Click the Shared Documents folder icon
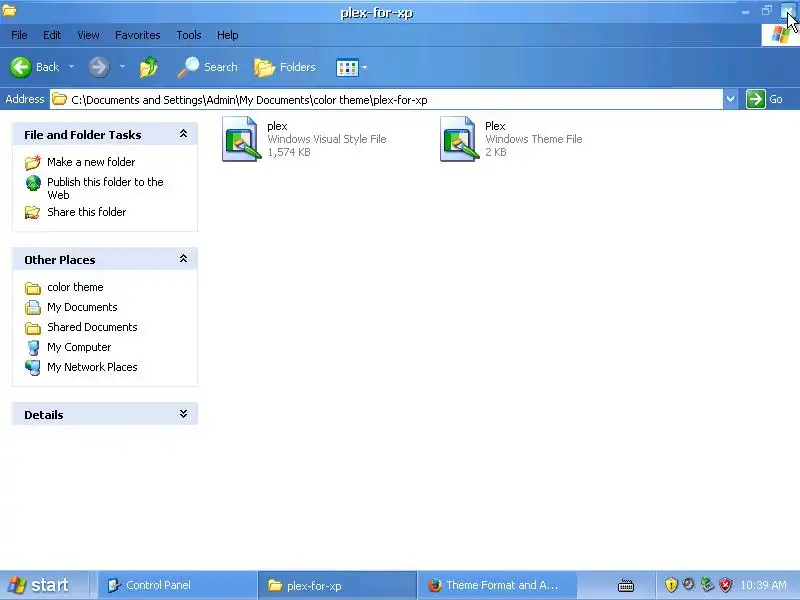Screen dimensions: 800x600 pyautogui.click(x=33, y=328)
